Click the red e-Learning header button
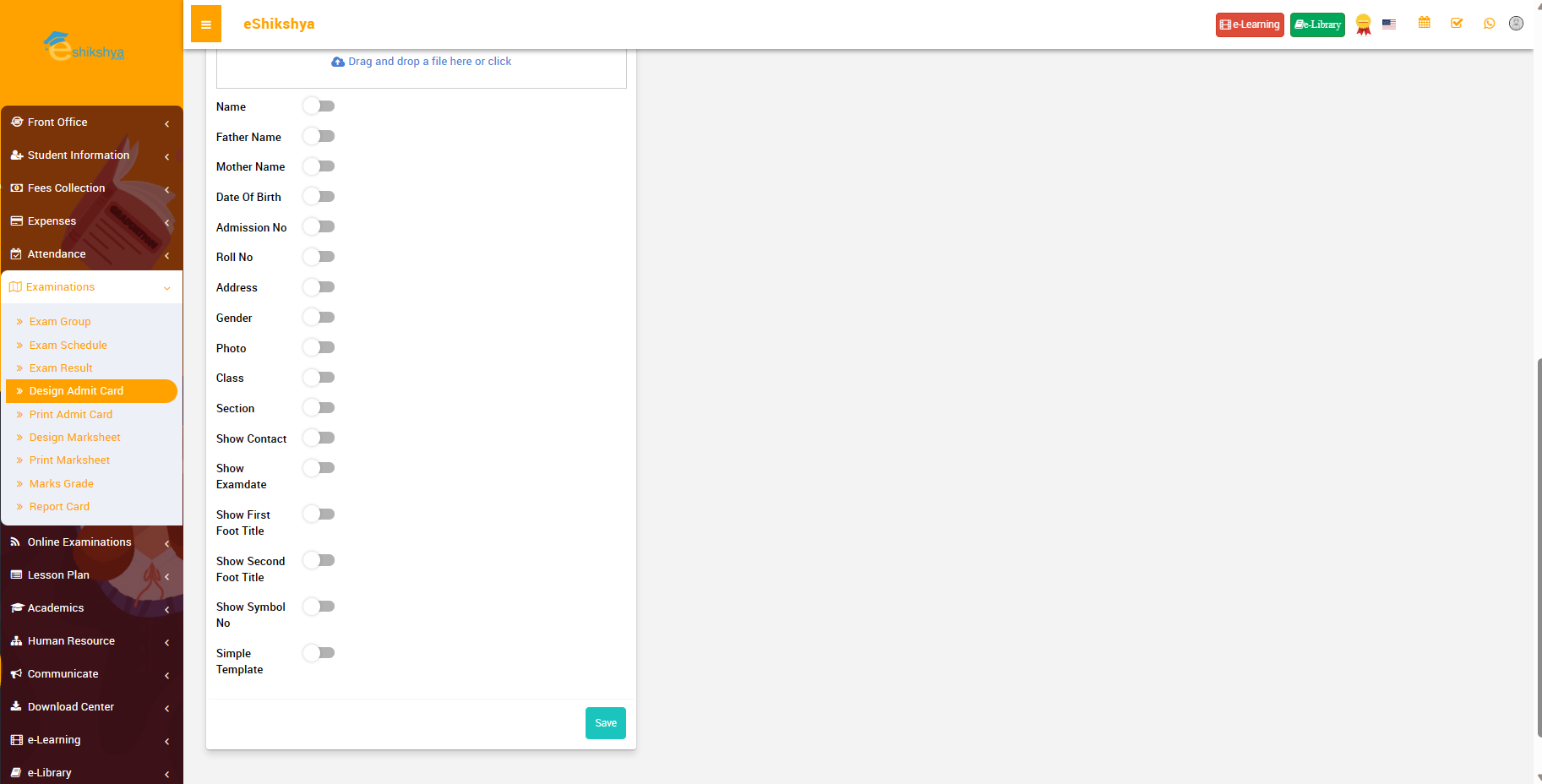This screenshot has height=784, width=1542. pos(1250,24)
